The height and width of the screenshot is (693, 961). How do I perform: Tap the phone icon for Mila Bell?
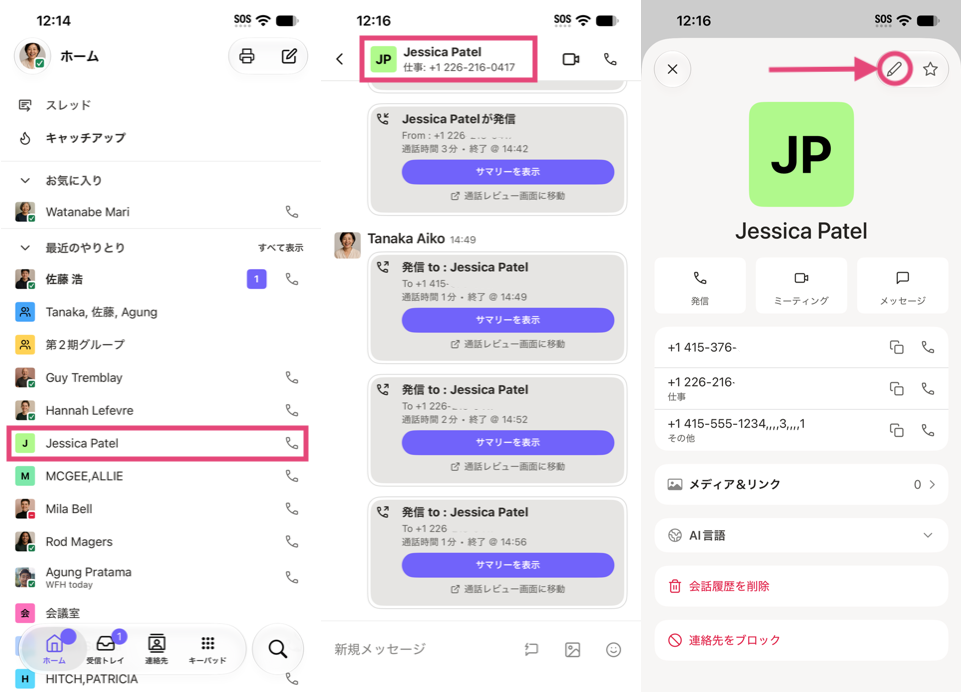(x=292, y=509)
